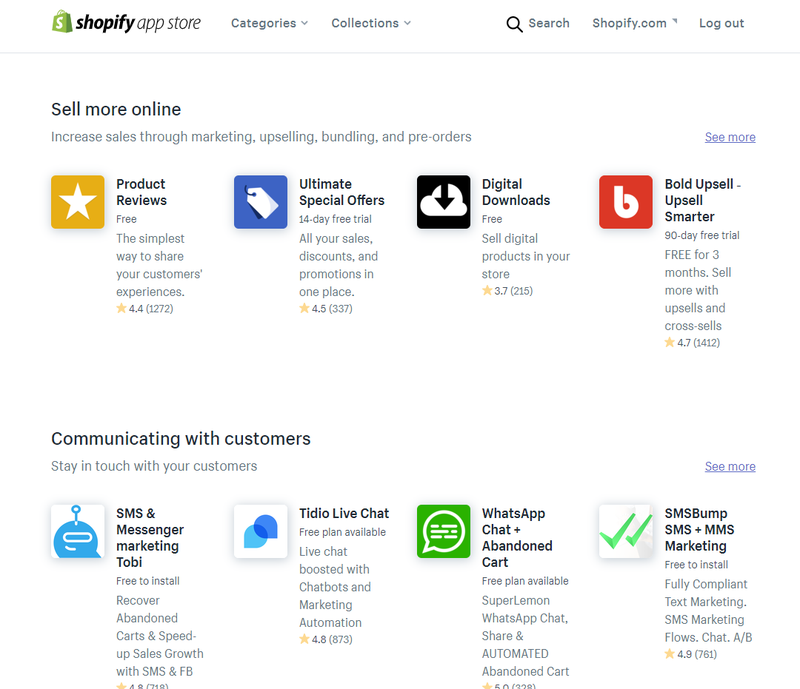
Task: Open the Ultimate Special Offers title
Action: pos(341,192)
